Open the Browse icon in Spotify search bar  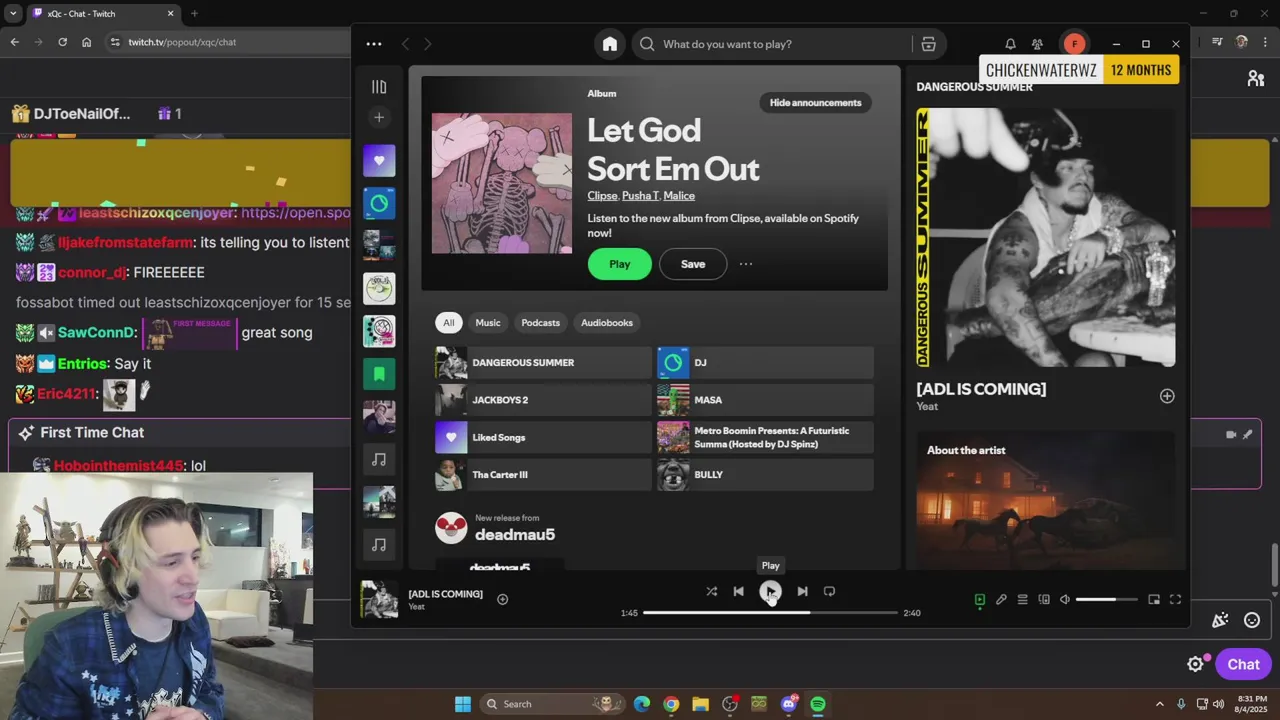pos(928,44)
